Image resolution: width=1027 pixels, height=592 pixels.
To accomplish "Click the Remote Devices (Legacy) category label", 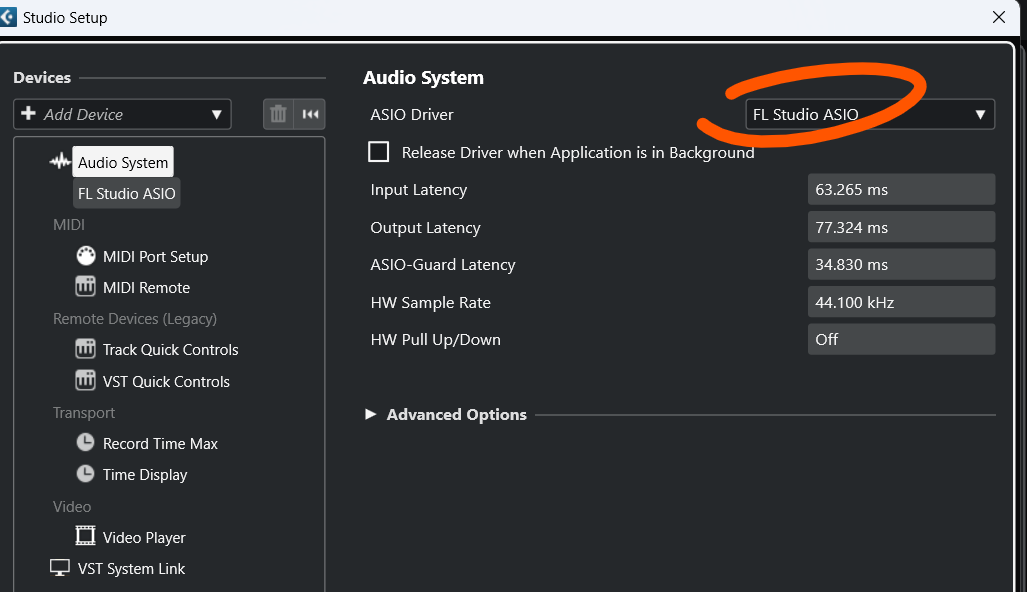I will click(x=135, y=319).
